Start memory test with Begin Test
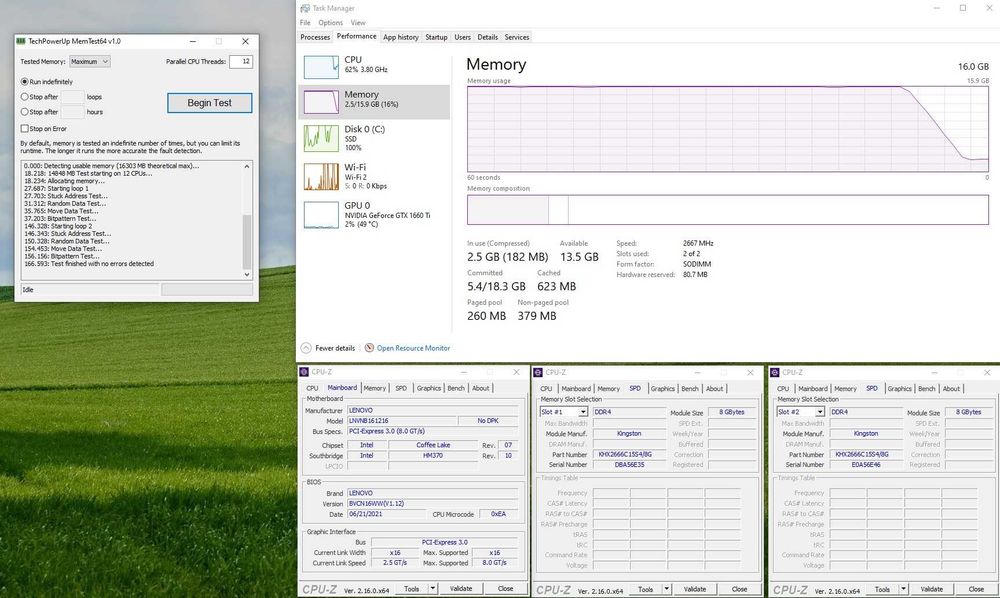1000x598 pixels. click(x=210, y=103)
